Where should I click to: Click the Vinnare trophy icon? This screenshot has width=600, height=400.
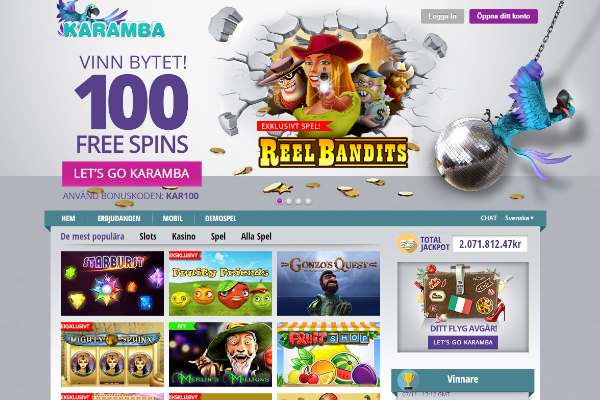click(x=408, y=380)
